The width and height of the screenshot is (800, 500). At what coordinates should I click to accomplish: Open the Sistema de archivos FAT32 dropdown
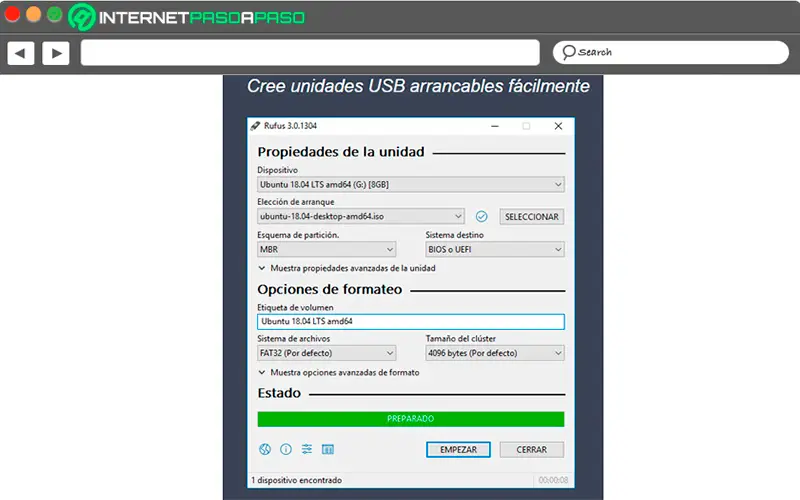click(327, 353)
